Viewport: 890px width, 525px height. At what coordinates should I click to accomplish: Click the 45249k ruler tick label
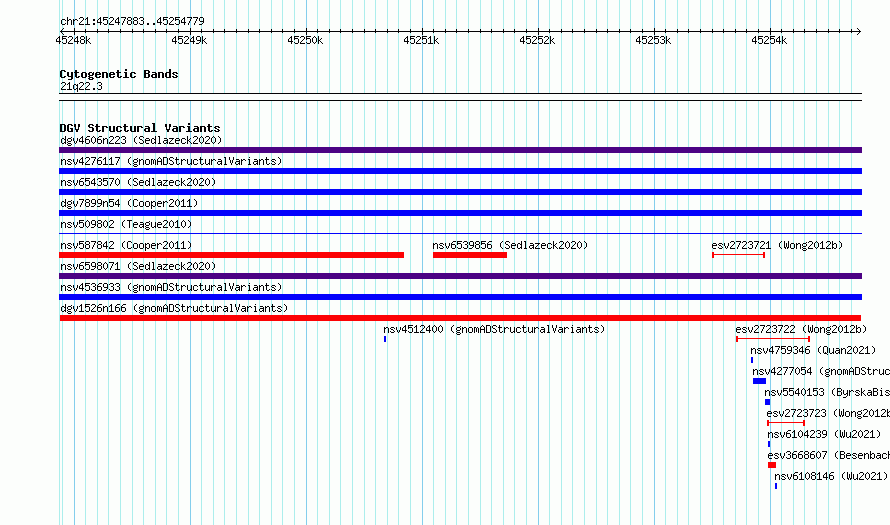coord(189,40)
